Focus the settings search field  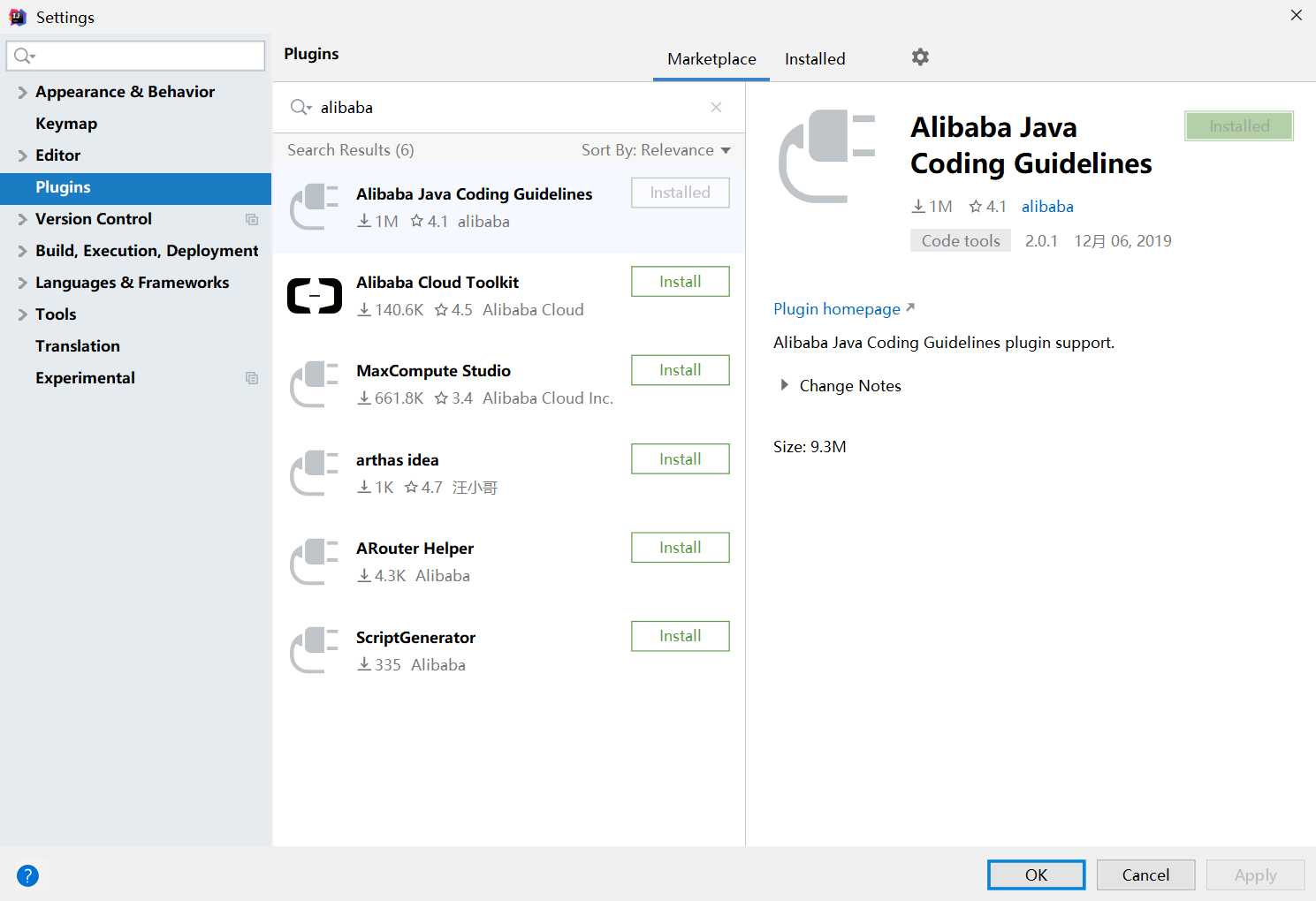pyautogui.click(x=135, y=56)
